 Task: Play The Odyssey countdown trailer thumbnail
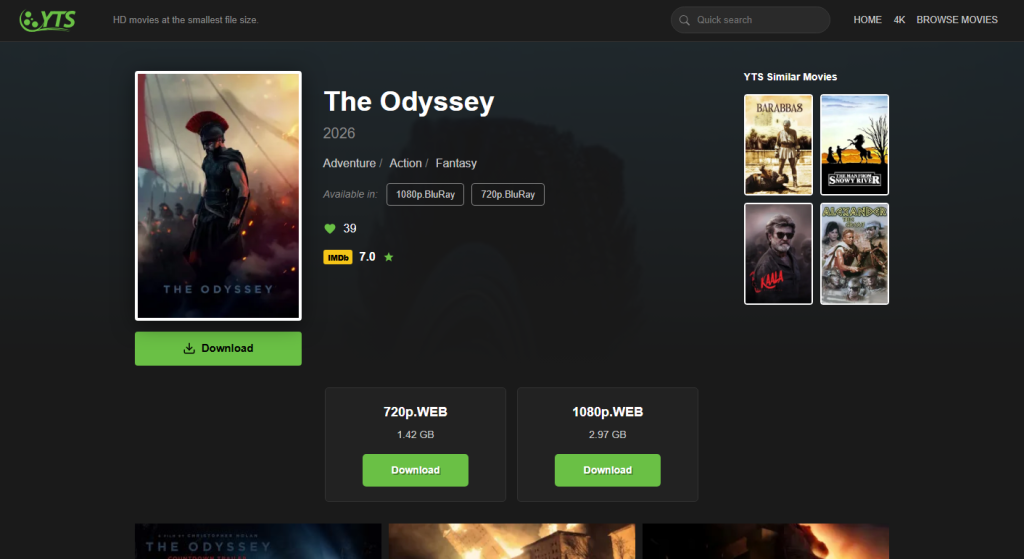click(x=258, y=541)
